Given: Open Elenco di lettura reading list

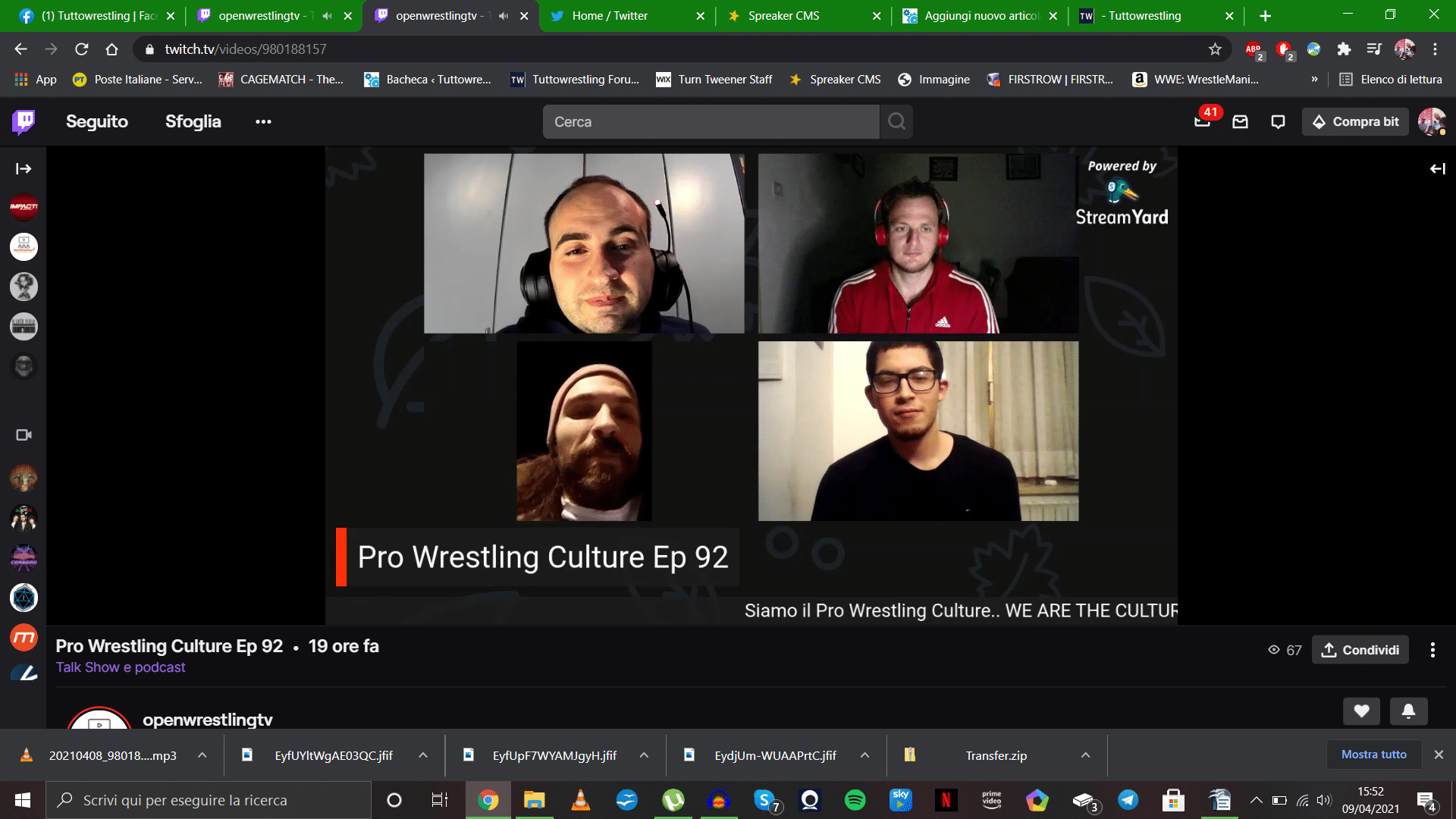Looking at the screenshot, I should point(1390,79).
